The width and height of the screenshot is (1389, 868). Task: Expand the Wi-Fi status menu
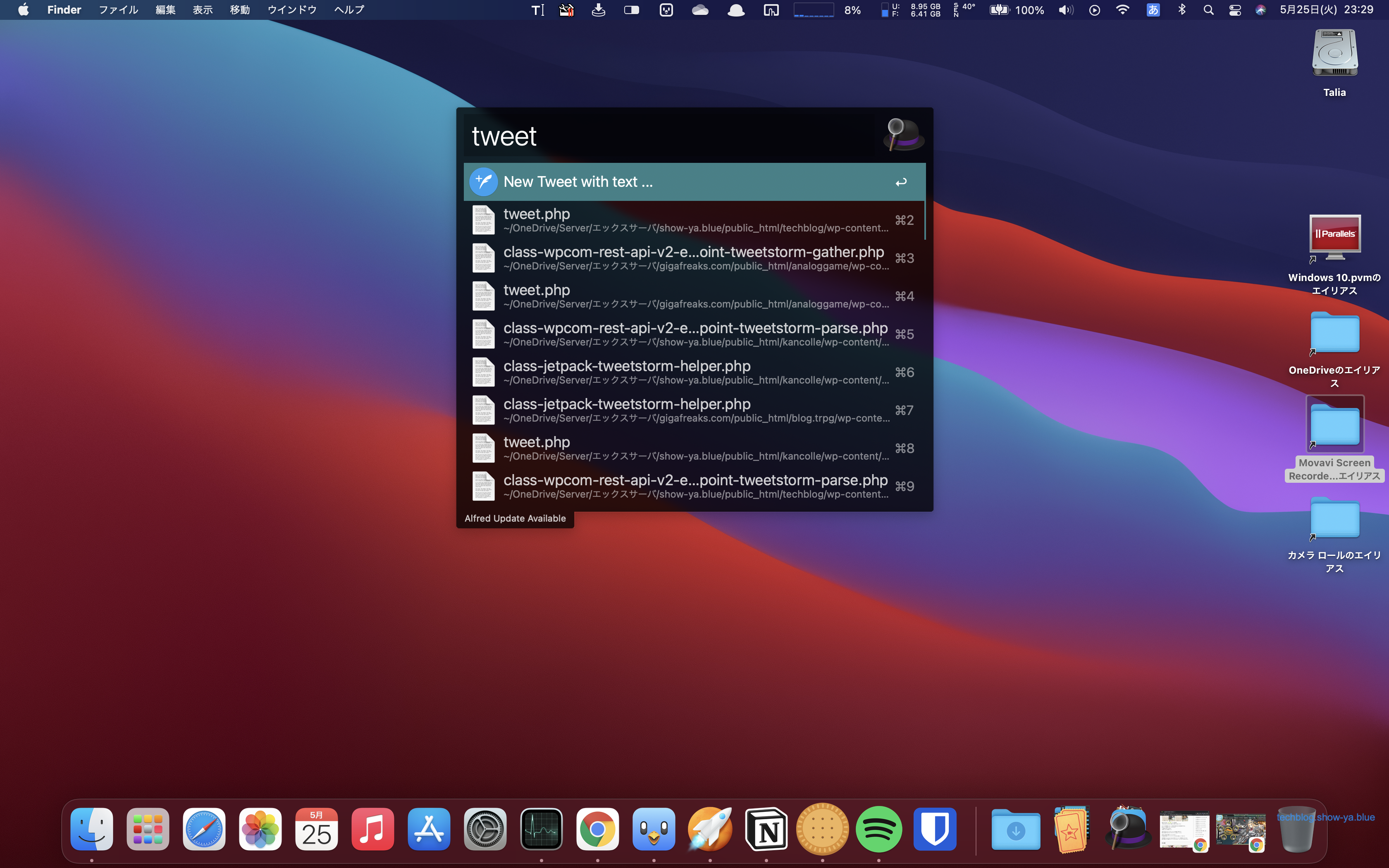click(1123, 10)
